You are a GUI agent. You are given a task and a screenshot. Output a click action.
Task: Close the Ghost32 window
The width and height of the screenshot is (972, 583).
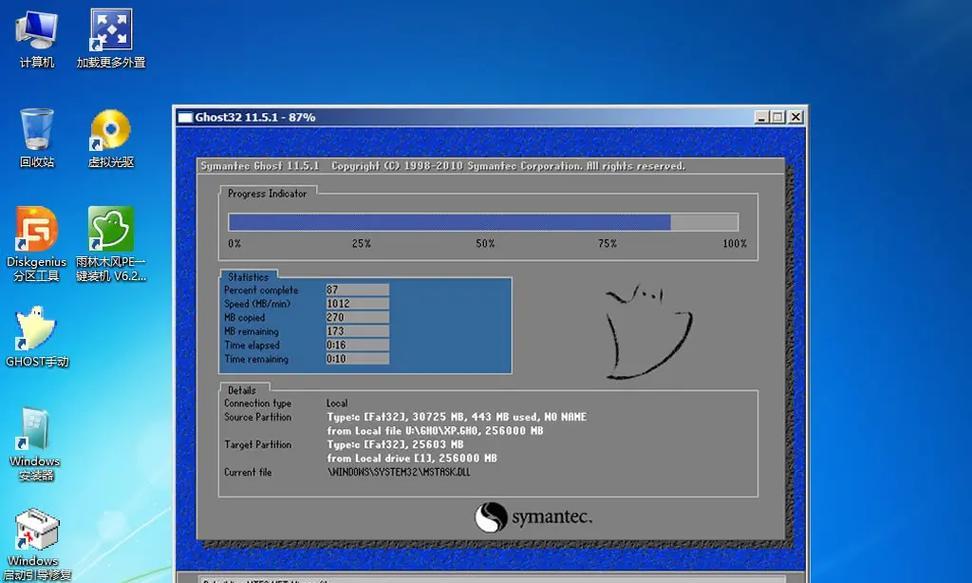coord(796,117)
